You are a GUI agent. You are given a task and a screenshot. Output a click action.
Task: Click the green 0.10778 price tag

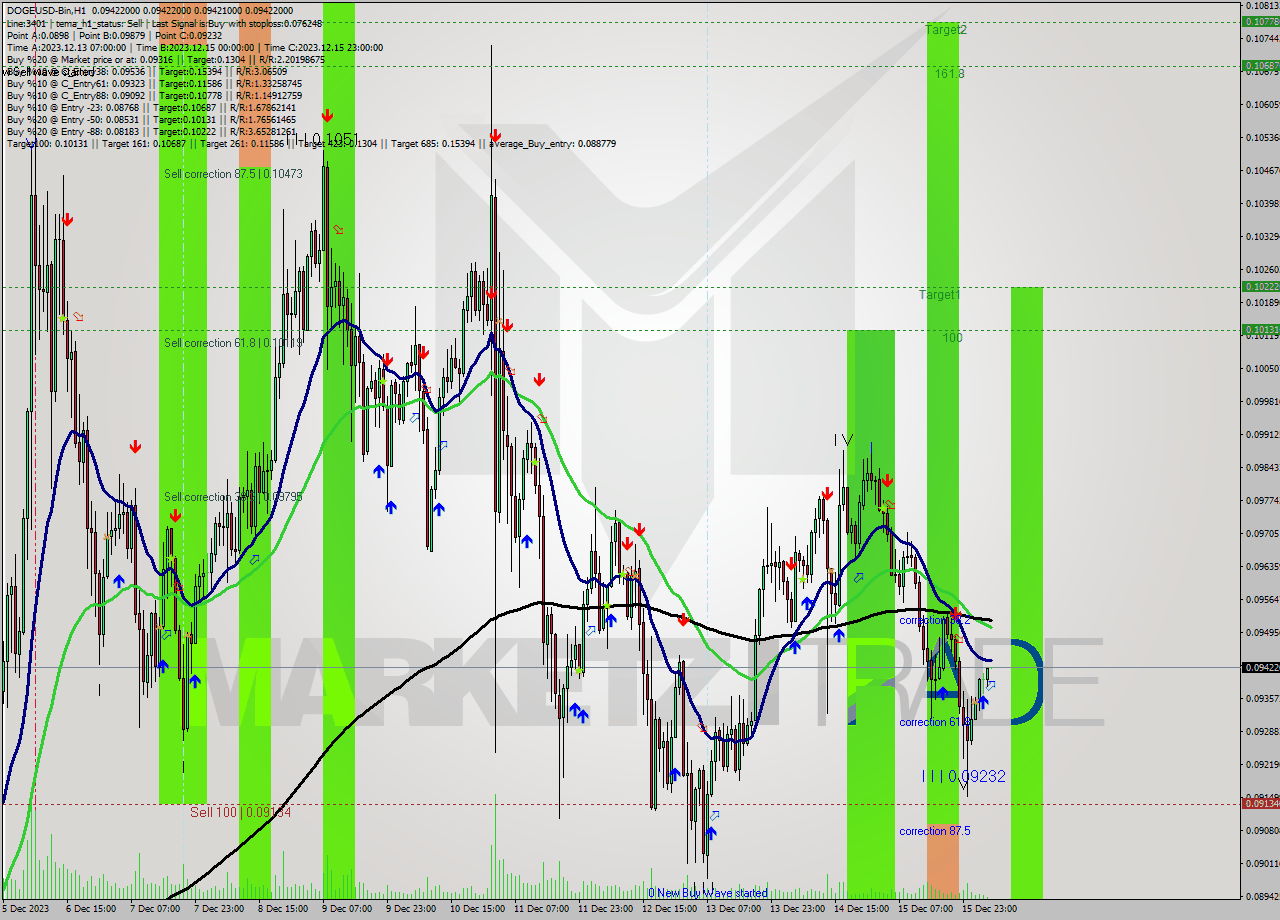point(1260,21)
